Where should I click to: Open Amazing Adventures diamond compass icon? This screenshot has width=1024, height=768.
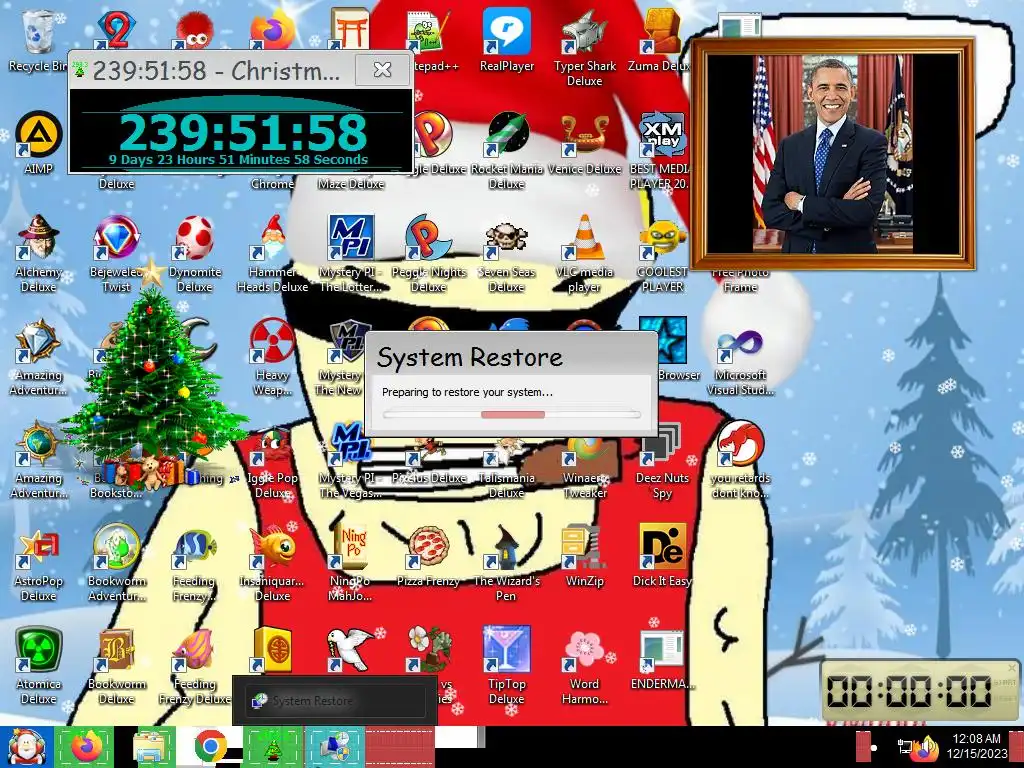pos(38,356)
